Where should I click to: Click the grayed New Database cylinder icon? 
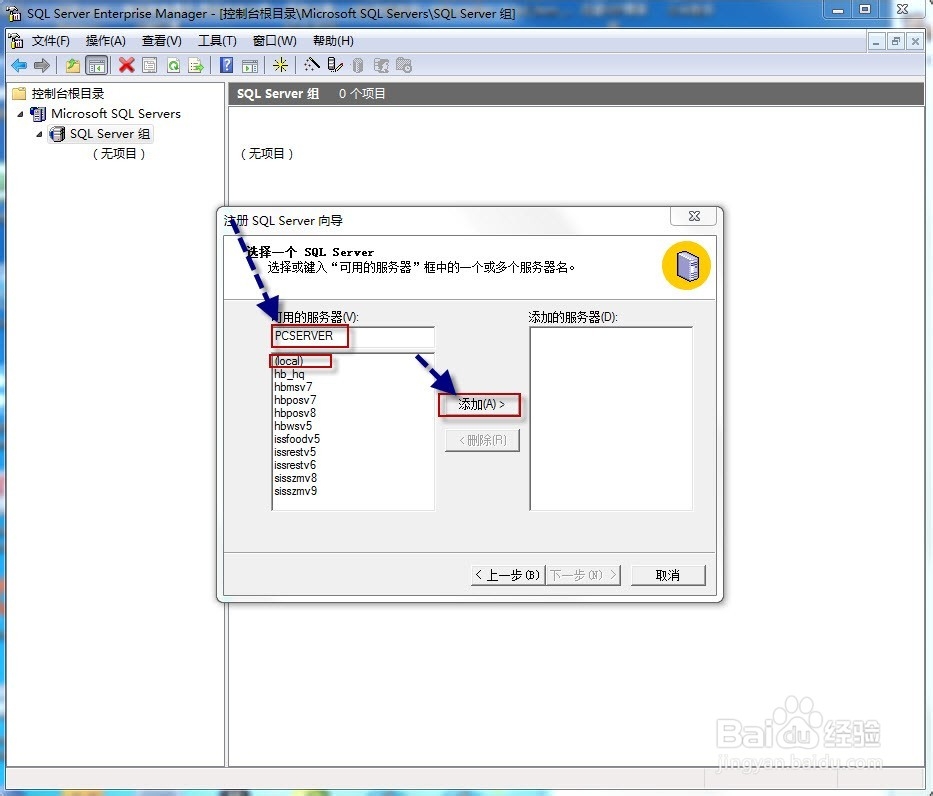[x=358, y=65]
